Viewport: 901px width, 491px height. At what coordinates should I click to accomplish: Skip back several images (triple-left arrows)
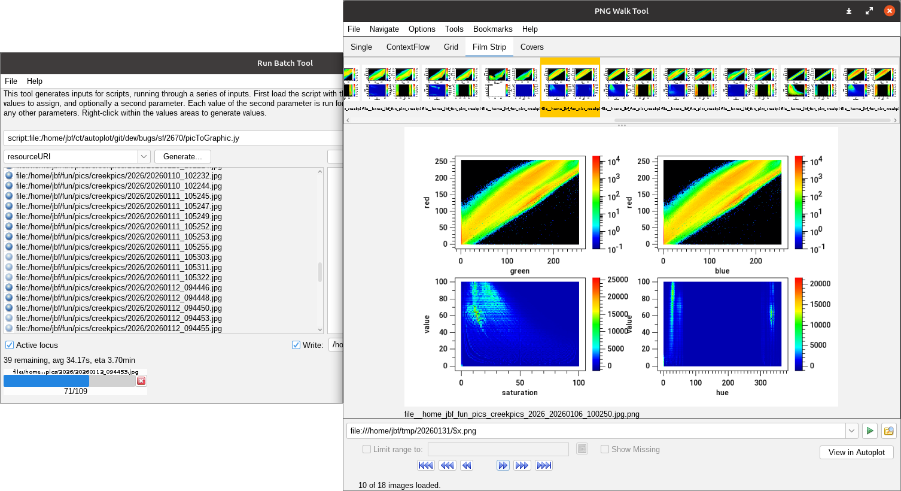coord(447,465)
